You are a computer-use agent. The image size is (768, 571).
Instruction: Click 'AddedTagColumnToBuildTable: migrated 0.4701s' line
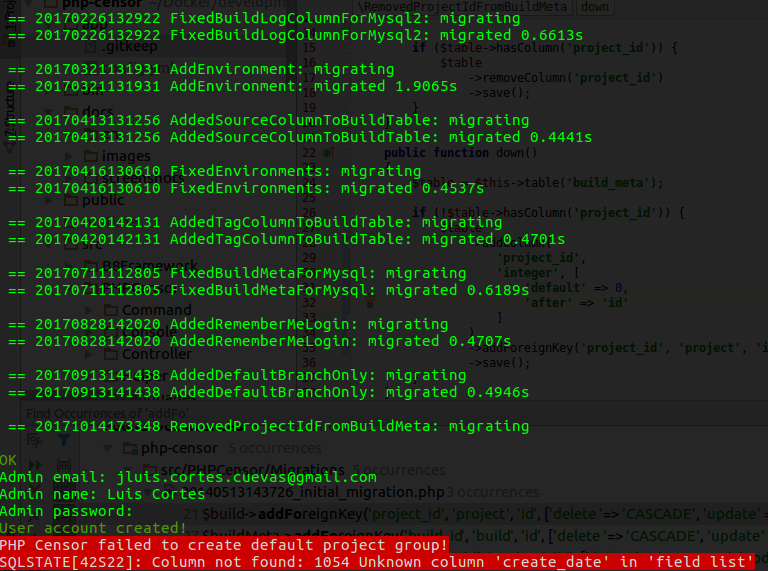point(287,239)
